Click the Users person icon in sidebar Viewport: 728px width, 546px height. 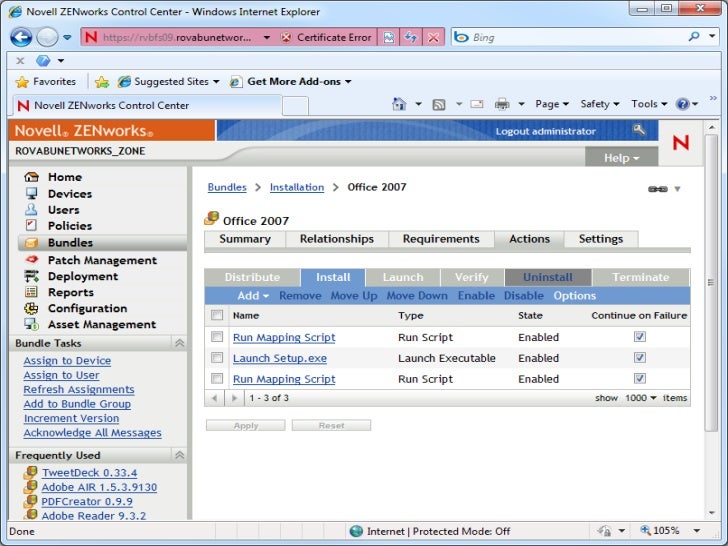pos(31,209)
